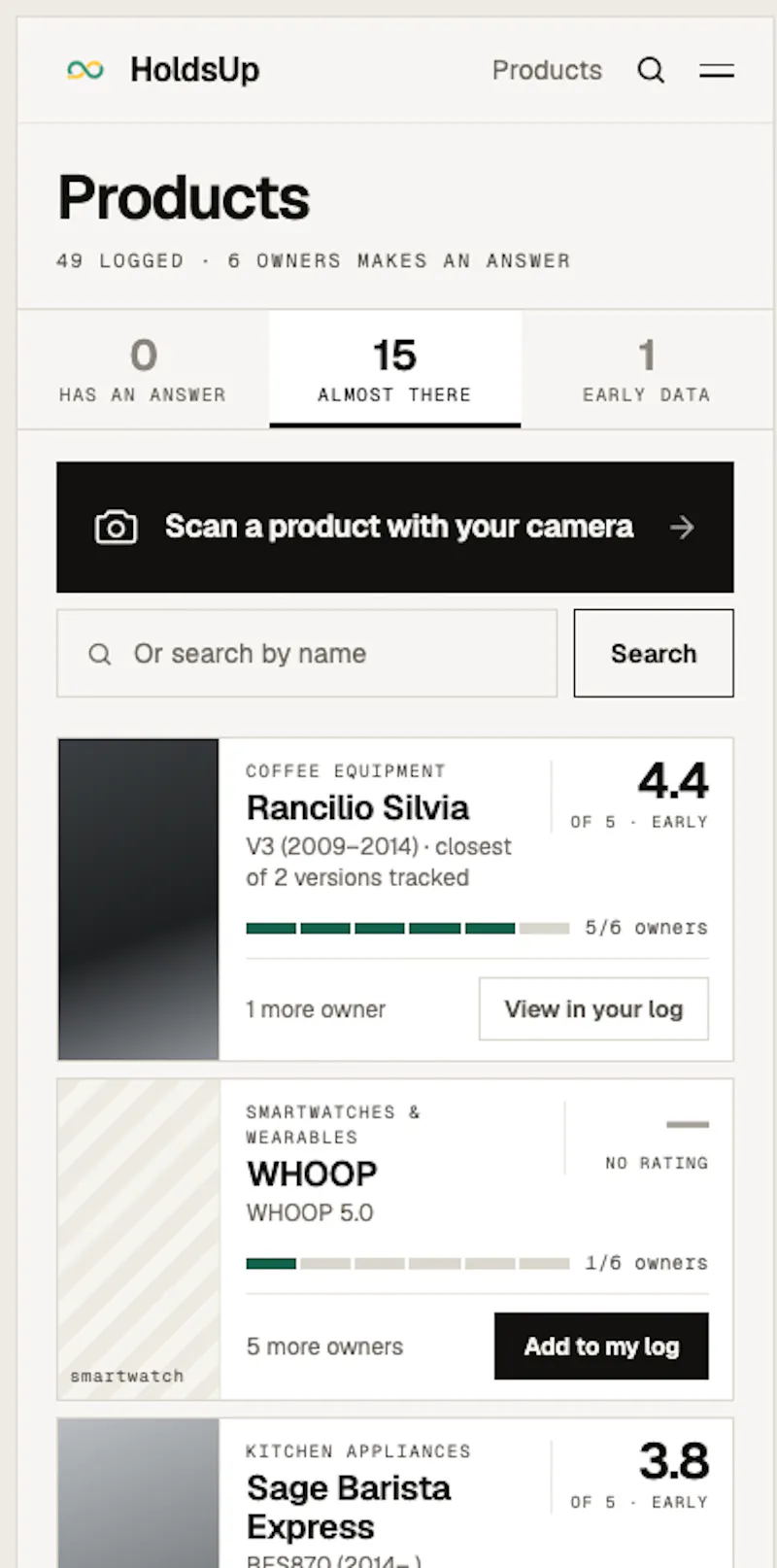Click the arrow on the scan banner
This screenshot has width=777, height=1568.
(x=682, y=527)
